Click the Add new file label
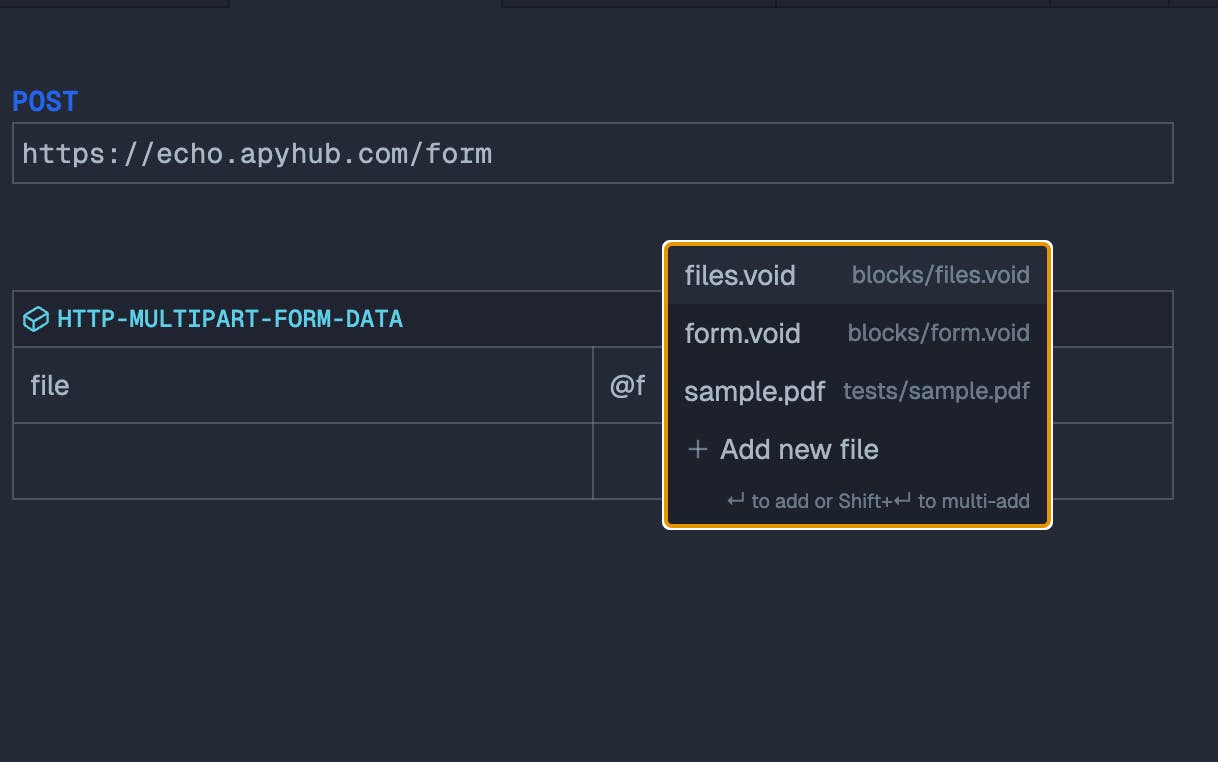 point(799,450)
